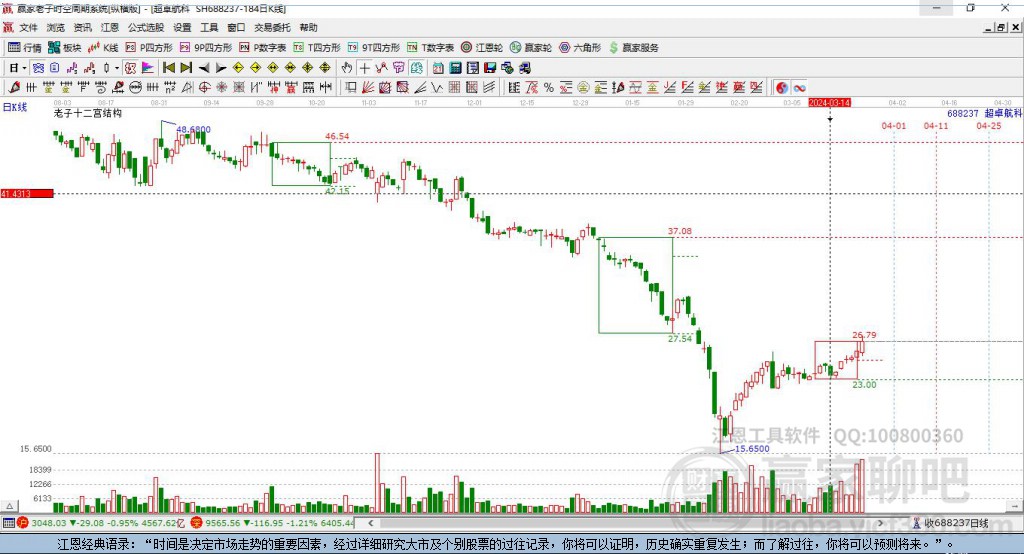Image resolution: width=1024 pixels, height=554 pixels.
Task: Open the calendar icon showing 21
Action: [x=438, y=68]
